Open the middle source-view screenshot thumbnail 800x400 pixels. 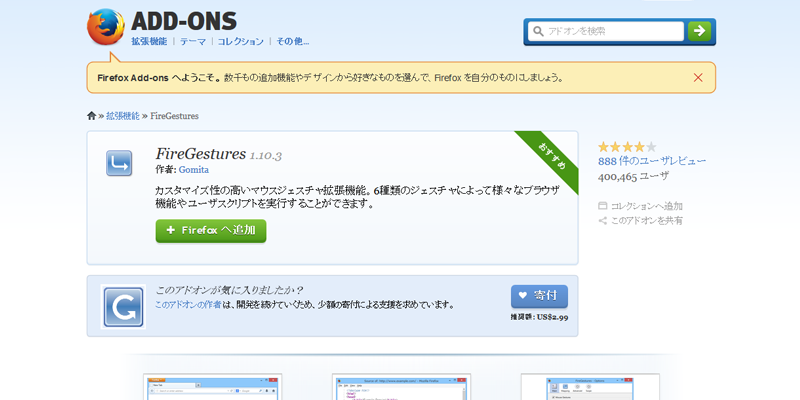pos(401,387)
